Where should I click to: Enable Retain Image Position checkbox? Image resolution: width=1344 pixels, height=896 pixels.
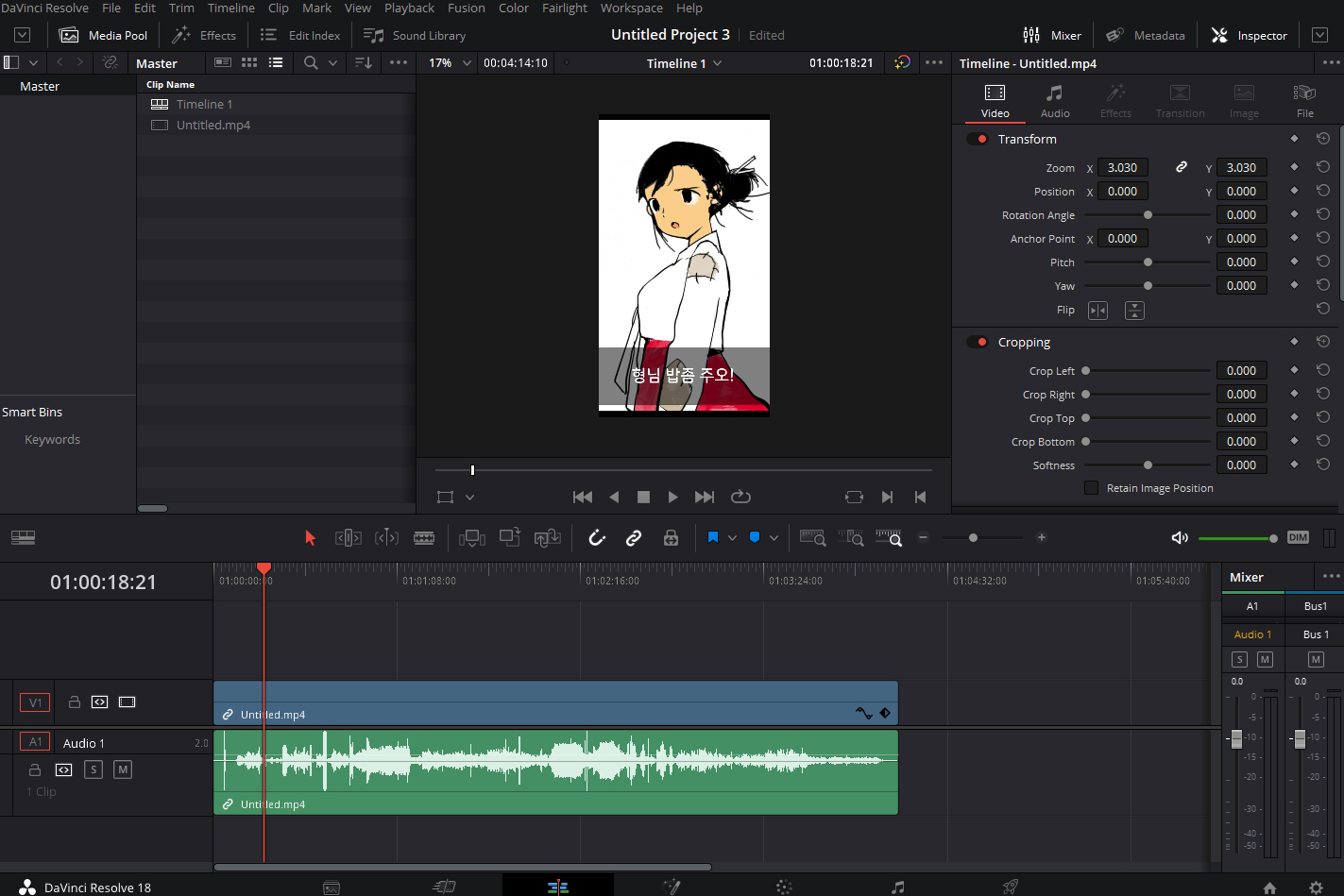click(1091, 488)
